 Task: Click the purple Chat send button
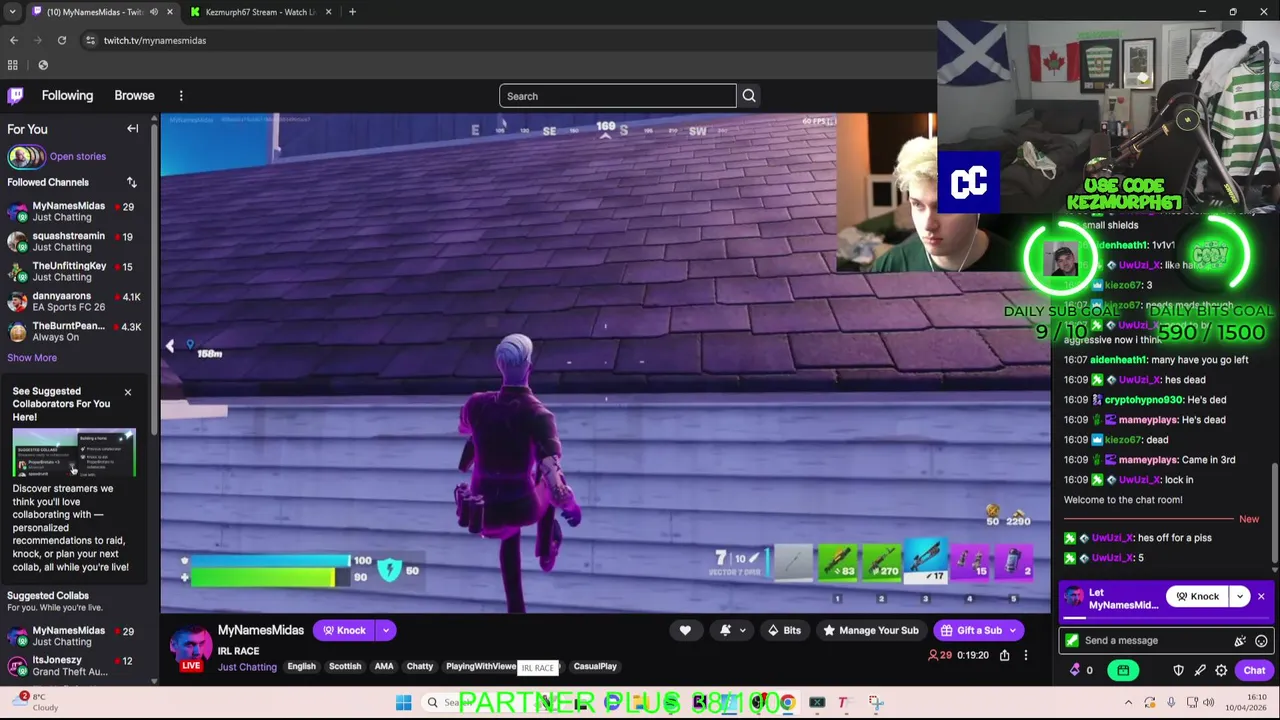[x=1254, y=670]
